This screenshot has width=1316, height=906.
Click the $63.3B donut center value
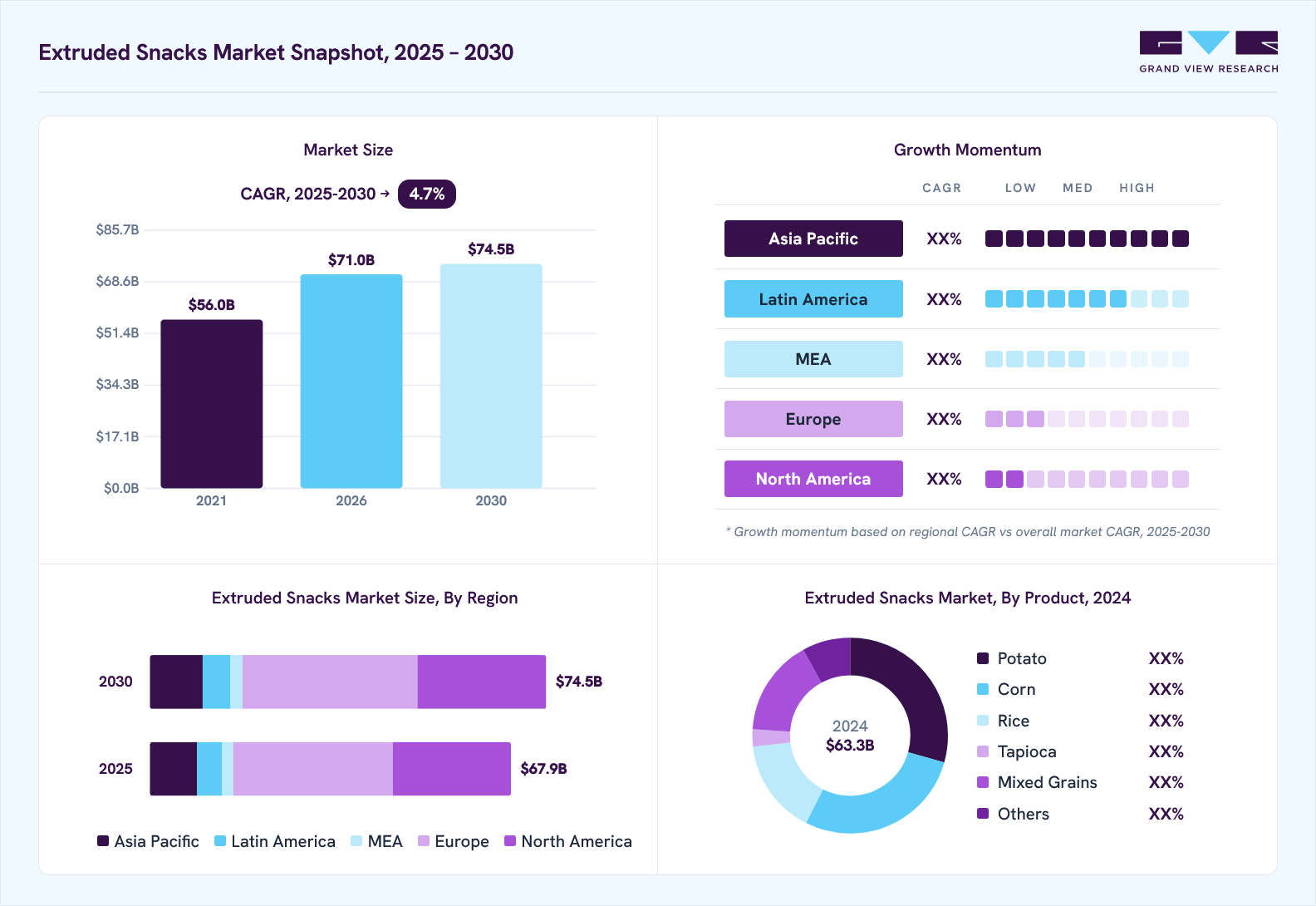coord(850,746)
